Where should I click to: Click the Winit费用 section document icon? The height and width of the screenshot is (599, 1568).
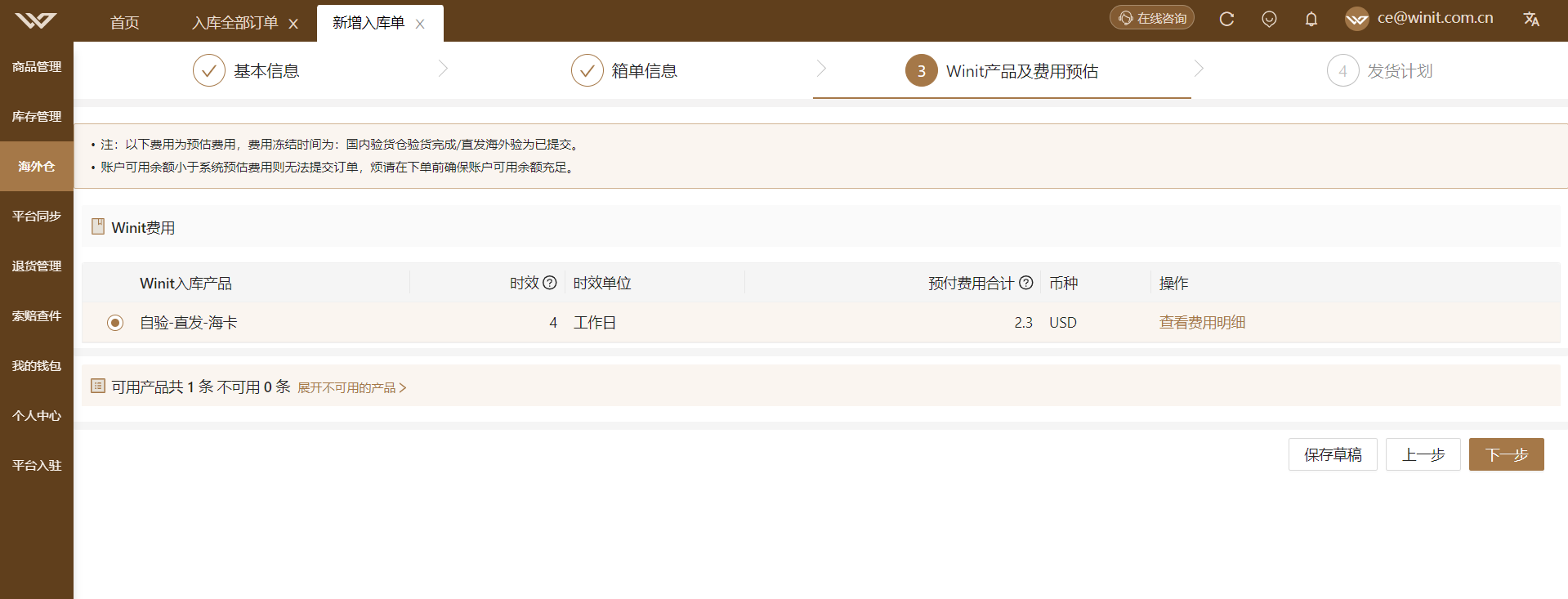click(98, 226)
